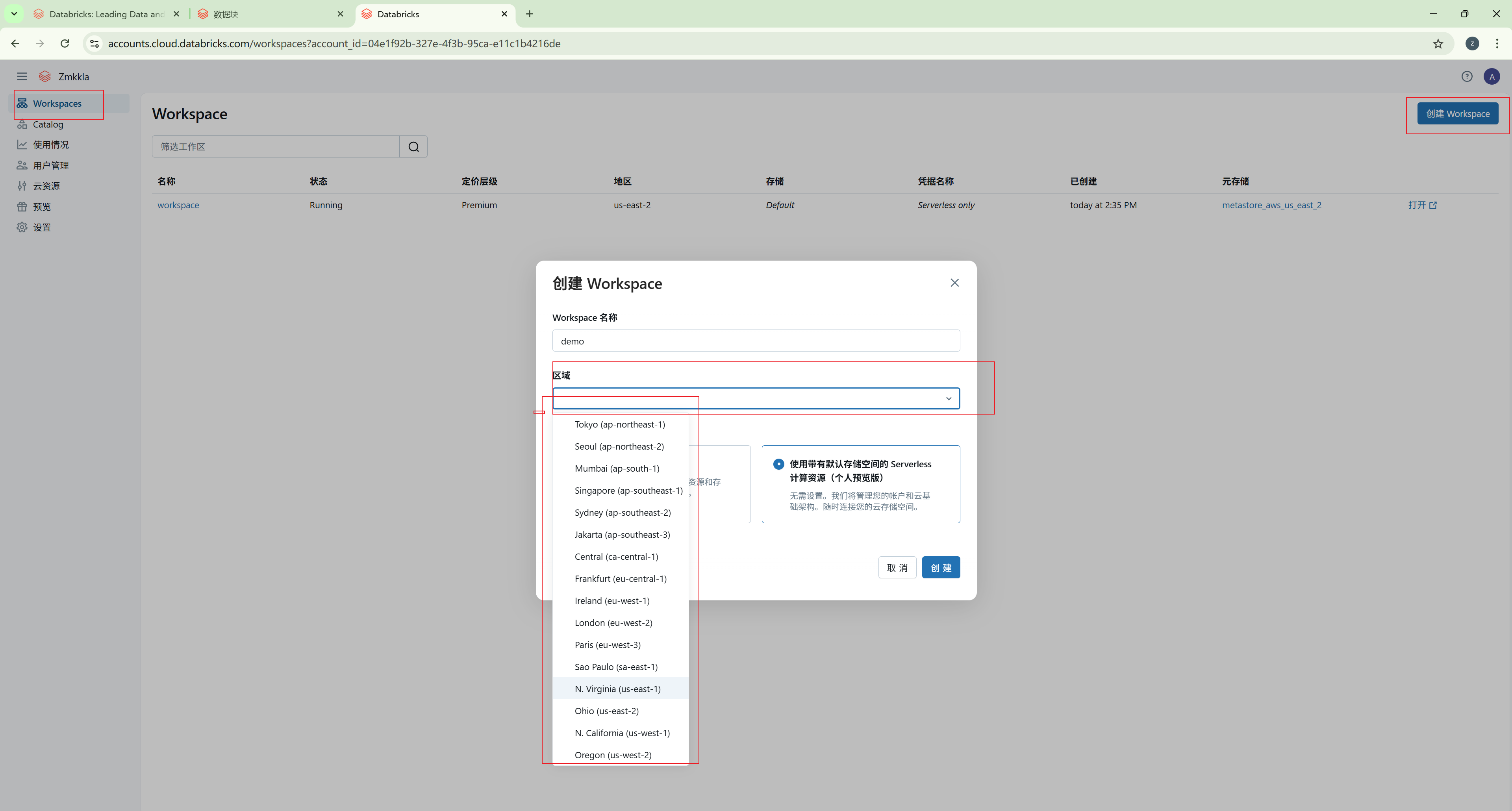Close the Databricks: Leading Data tab
Viewport: 1512px width, 811px height.
176,13
